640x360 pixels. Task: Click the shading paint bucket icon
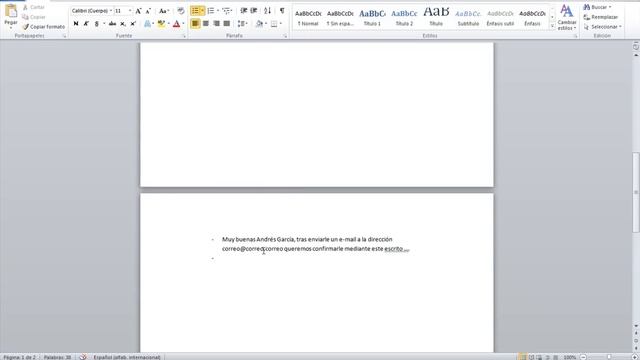click(259, 24)
